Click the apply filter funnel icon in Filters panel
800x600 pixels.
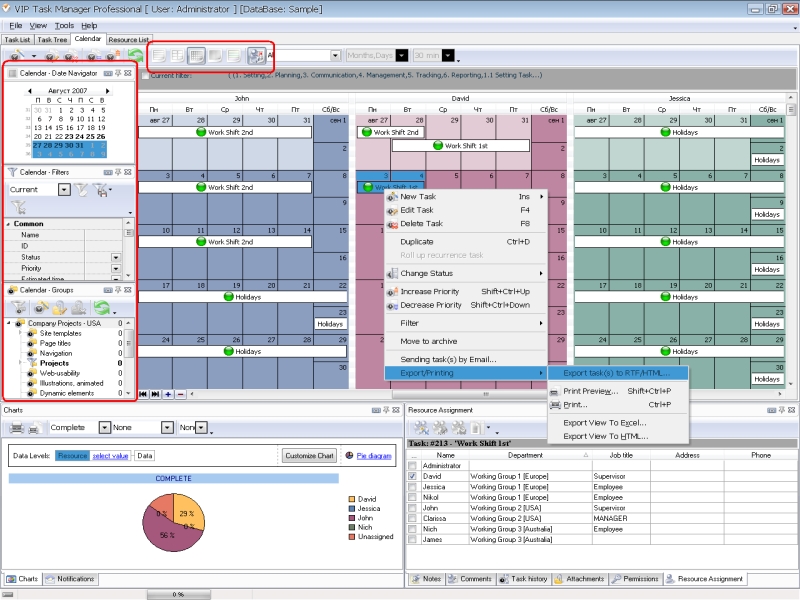[82, 190]
